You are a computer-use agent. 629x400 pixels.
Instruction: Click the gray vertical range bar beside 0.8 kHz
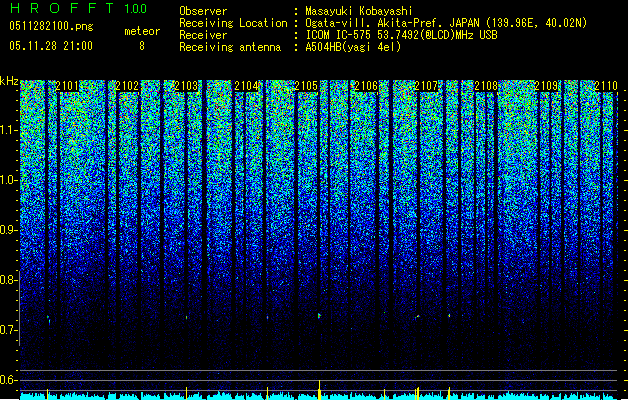[19, 308]
